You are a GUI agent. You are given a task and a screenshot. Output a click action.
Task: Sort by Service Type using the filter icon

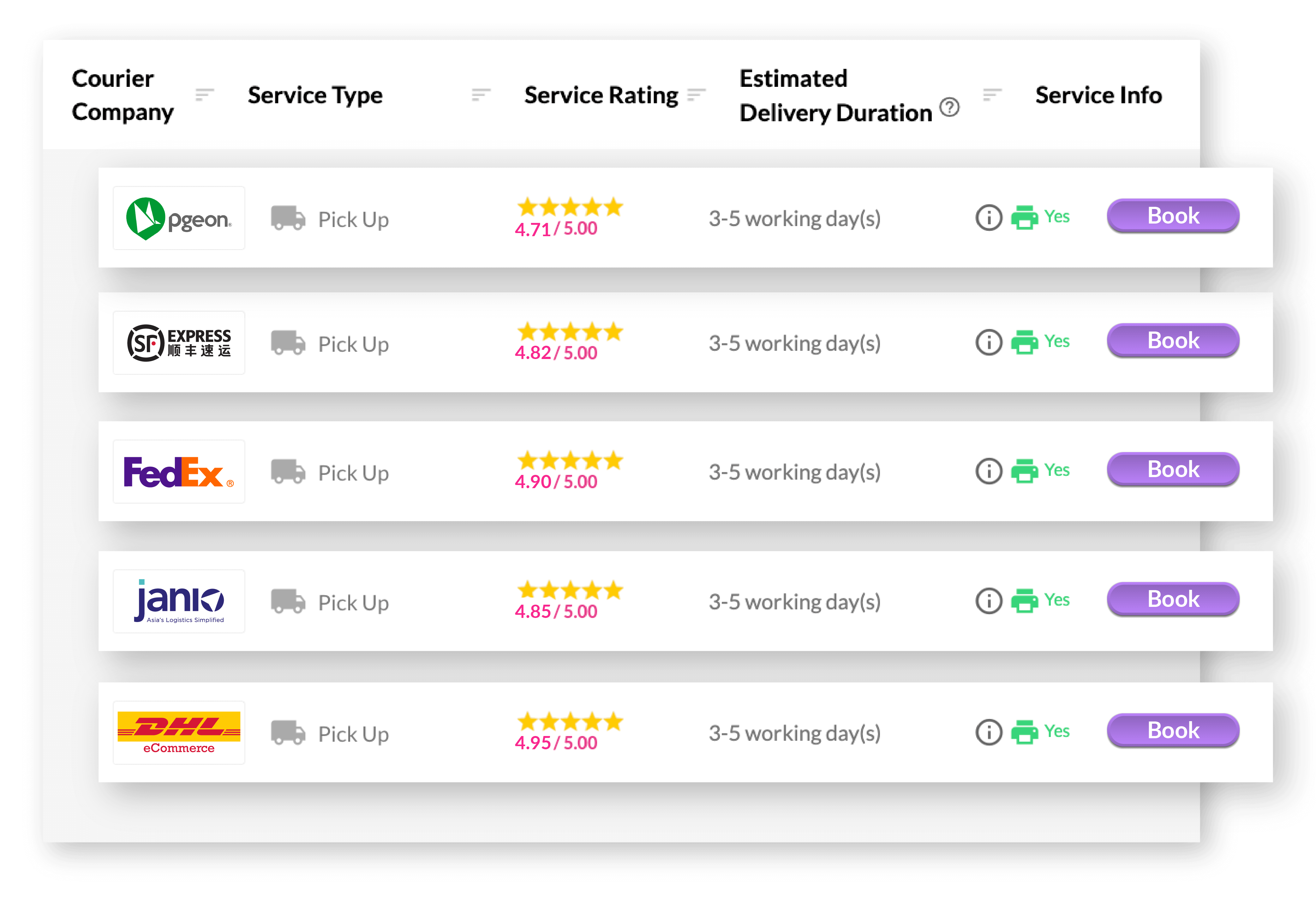click(481, 94)
